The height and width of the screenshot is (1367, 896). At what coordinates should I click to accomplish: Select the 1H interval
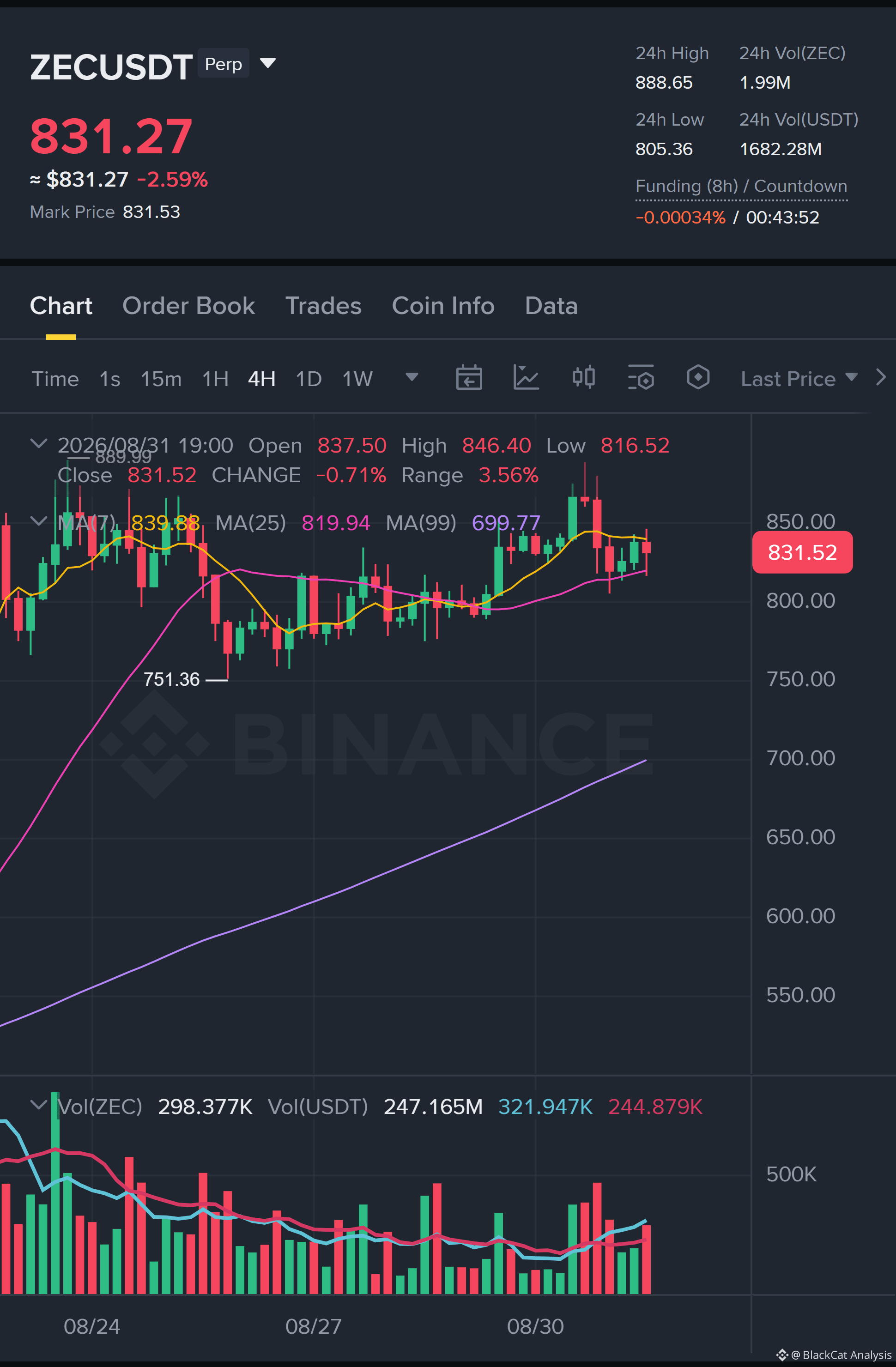215,379
